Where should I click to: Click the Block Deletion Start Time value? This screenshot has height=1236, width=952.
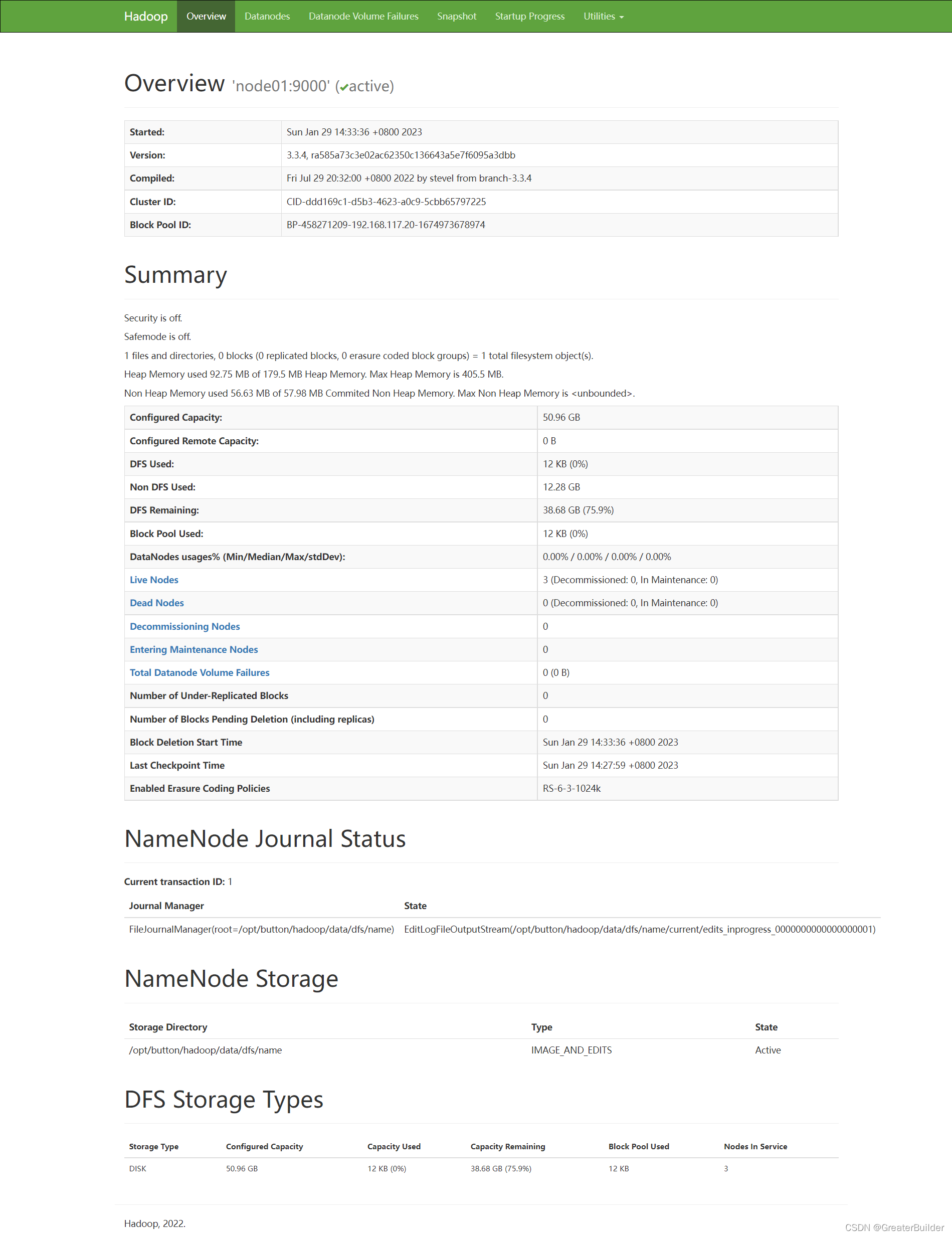(610, 742)
